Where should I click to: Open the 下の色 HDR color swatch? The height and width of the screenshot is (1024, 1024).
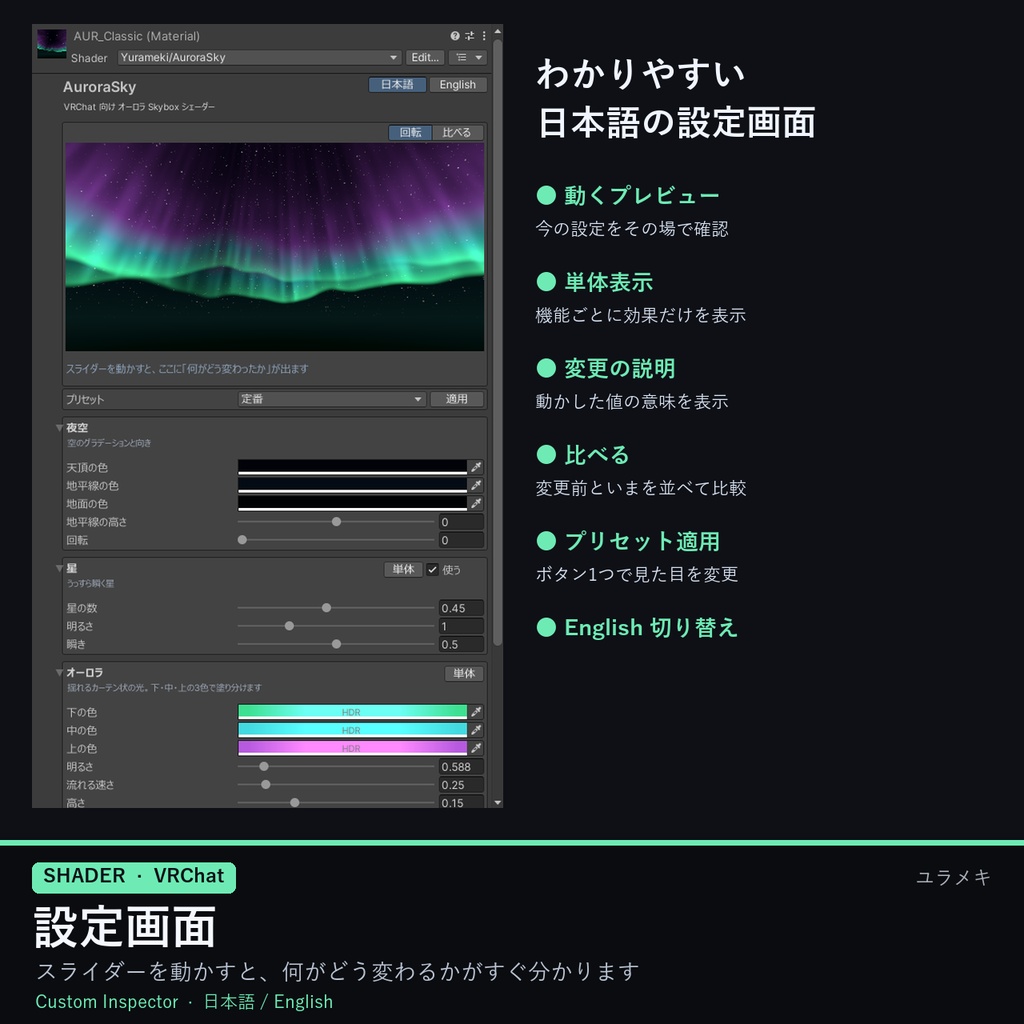(352, 712)
